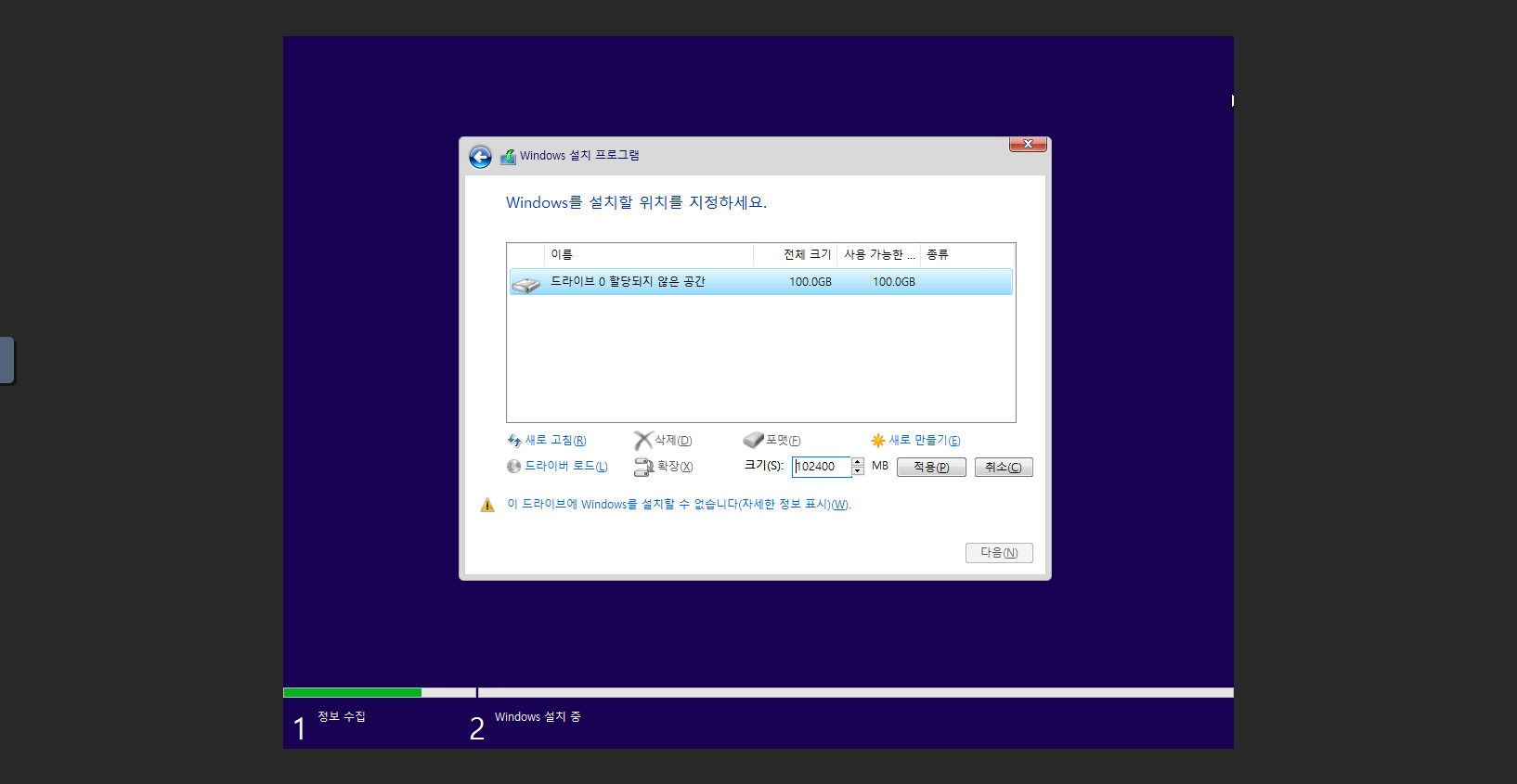Screen dimensions: 1517x784
Task: Click the 삭제(D) delete link
Action: point(673,441)
